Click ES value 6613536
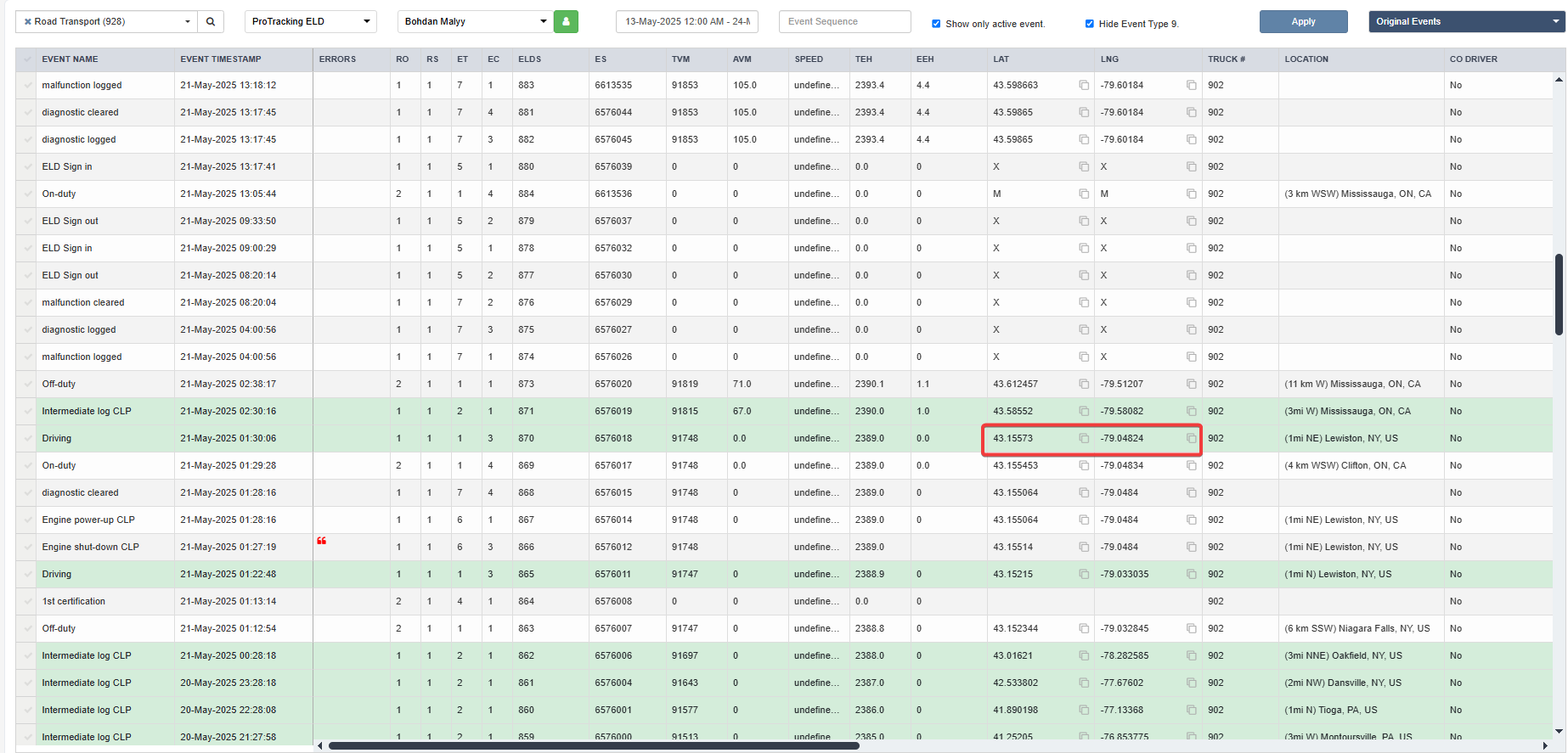 (613, 194)
